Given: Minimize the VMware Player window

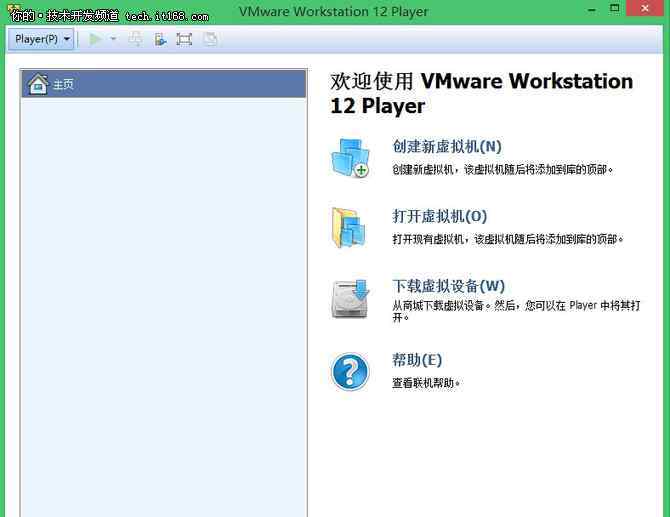Looking at the screenshot, I should click(x=592, y=9).
